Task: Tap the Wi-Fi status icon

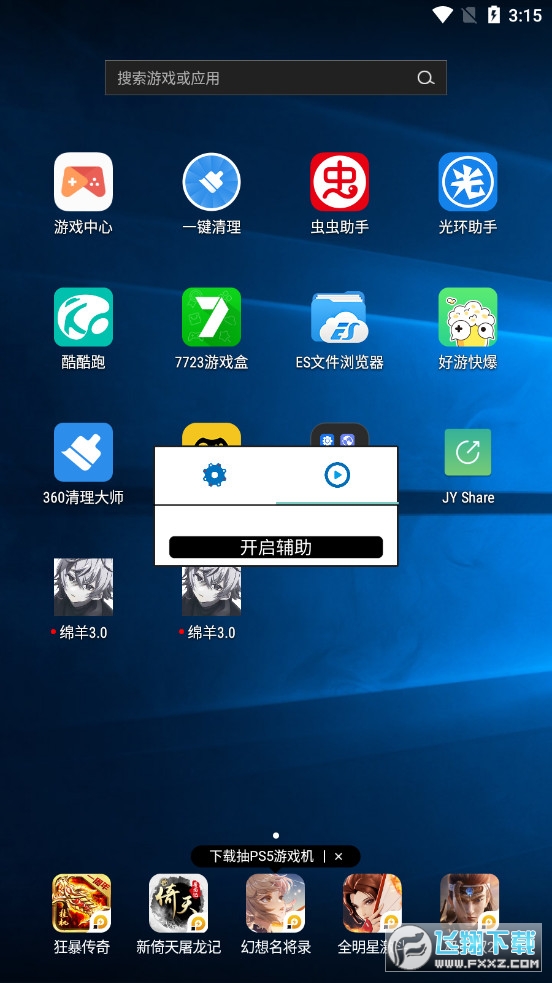Action: [x=443, y=14]
